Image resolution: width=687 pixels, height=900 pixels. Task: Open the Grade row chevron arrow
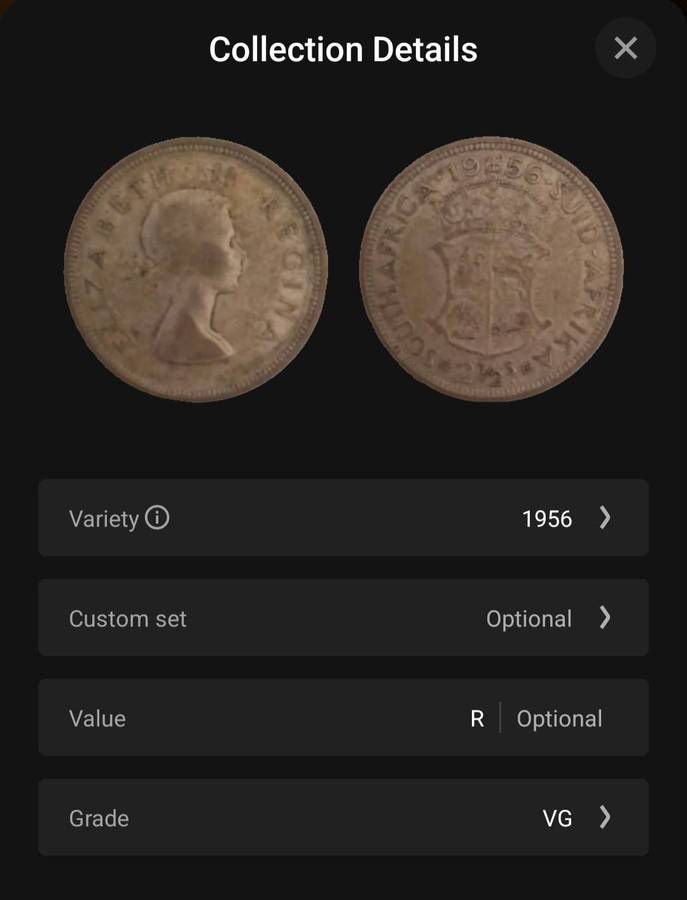pos(604,818)
